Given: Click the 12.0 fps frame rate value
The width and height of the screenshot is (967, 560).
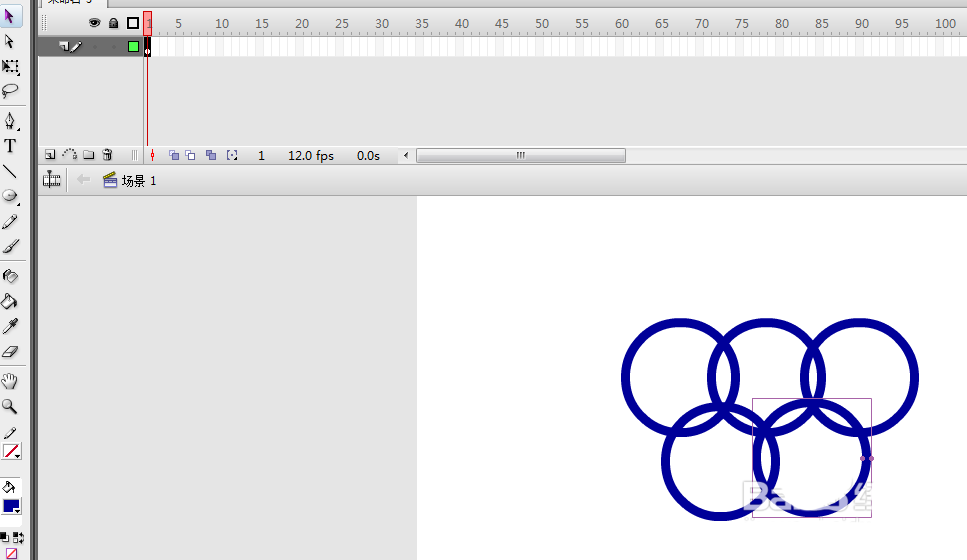Looking at the screenshot, I should (311, 155).
